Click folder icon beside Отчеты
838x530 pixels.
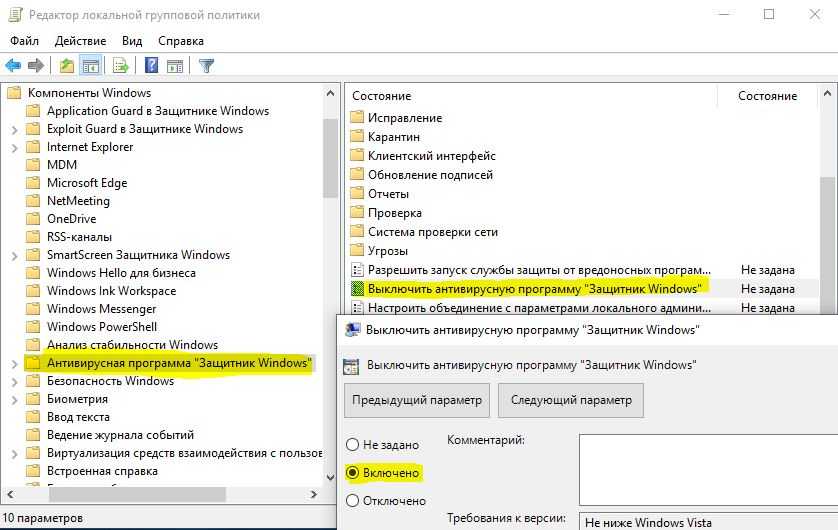pyautogui.click(x=357, y=193)
